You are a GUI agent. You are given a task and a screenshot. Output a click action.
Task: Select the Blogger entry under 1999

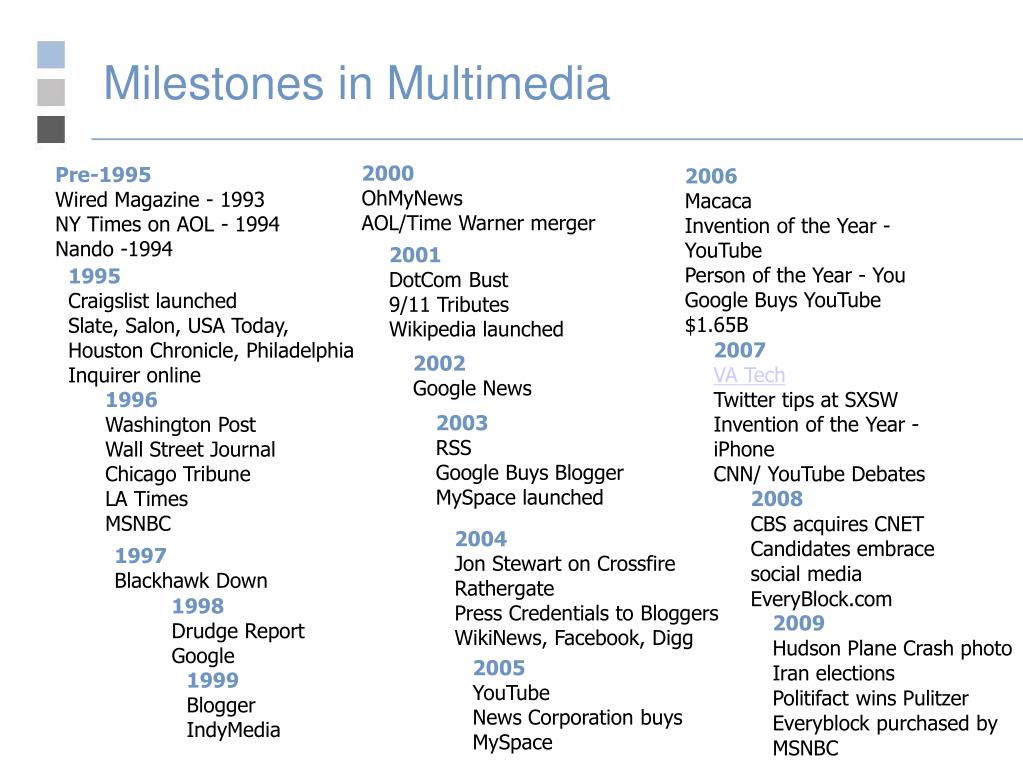221,706
